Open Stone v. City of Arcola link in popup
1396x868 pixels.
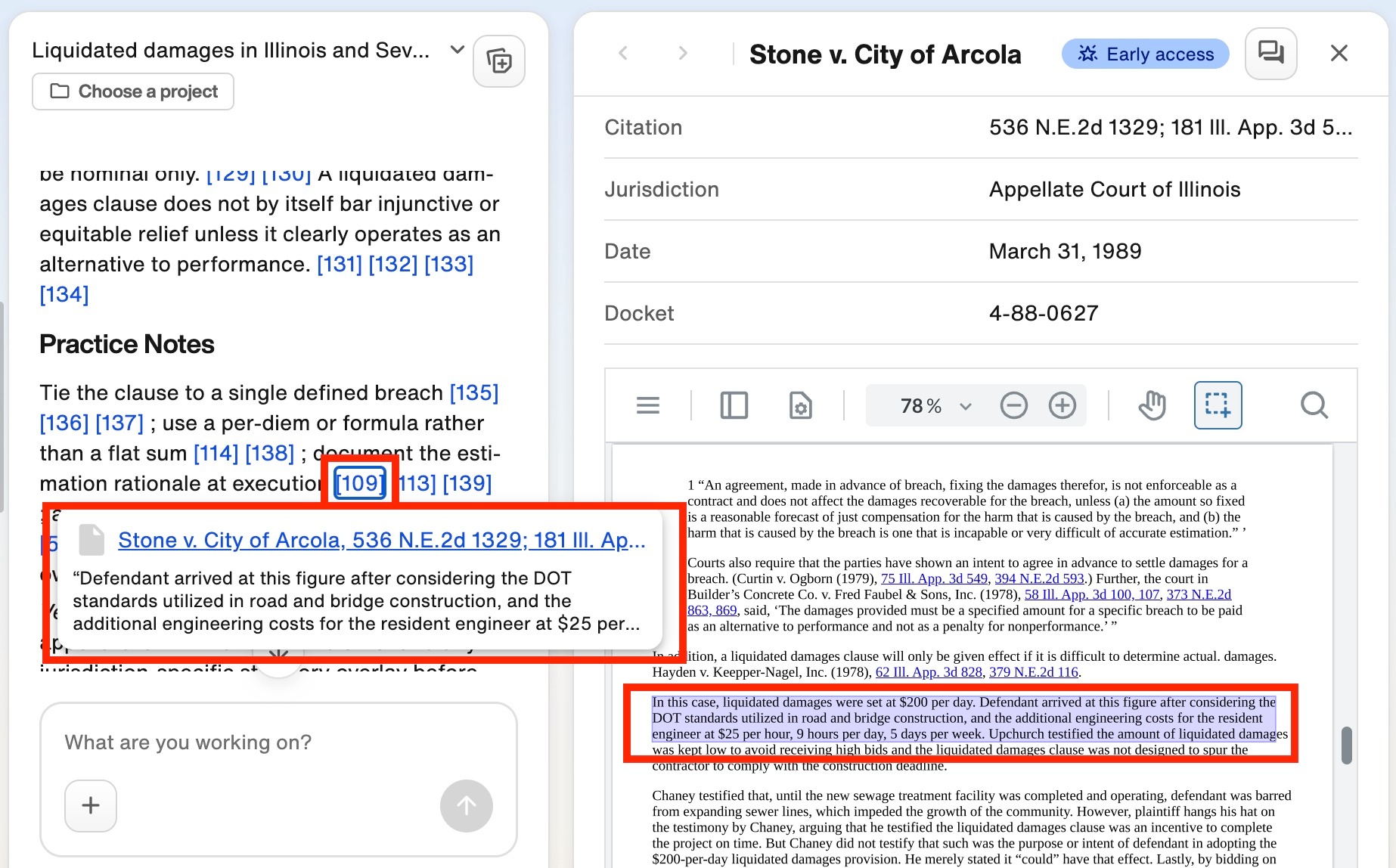coord(382,540)
